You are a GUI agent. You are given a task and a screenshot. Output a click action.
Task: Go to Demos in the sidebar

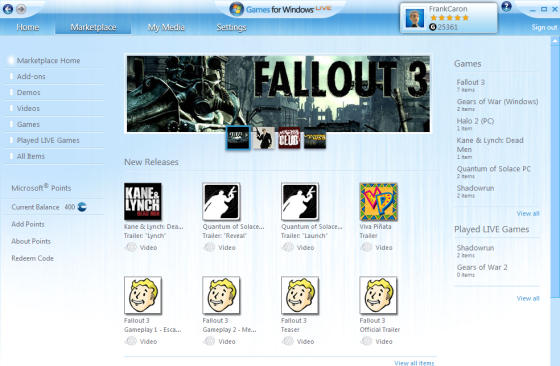pos(29,92)
